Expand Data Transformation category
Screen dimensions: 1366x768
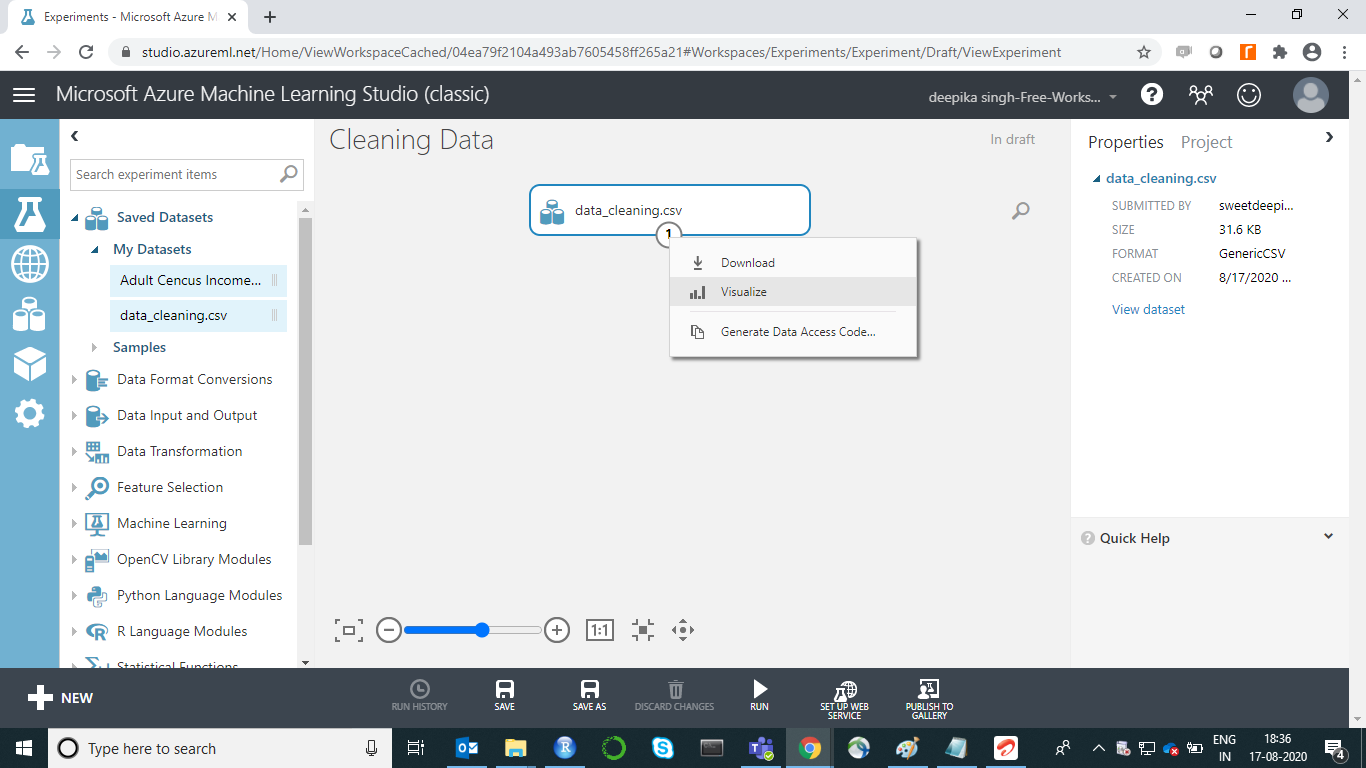click(74, 452)
